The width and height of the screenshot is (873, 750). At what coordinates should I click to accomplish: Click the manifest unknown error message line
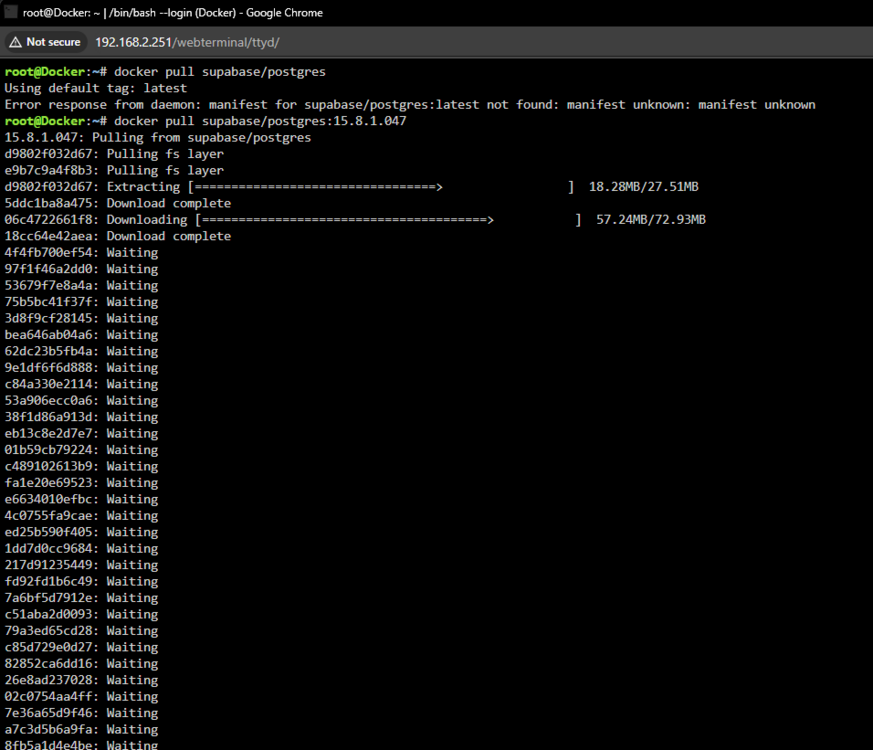(410, 105)
